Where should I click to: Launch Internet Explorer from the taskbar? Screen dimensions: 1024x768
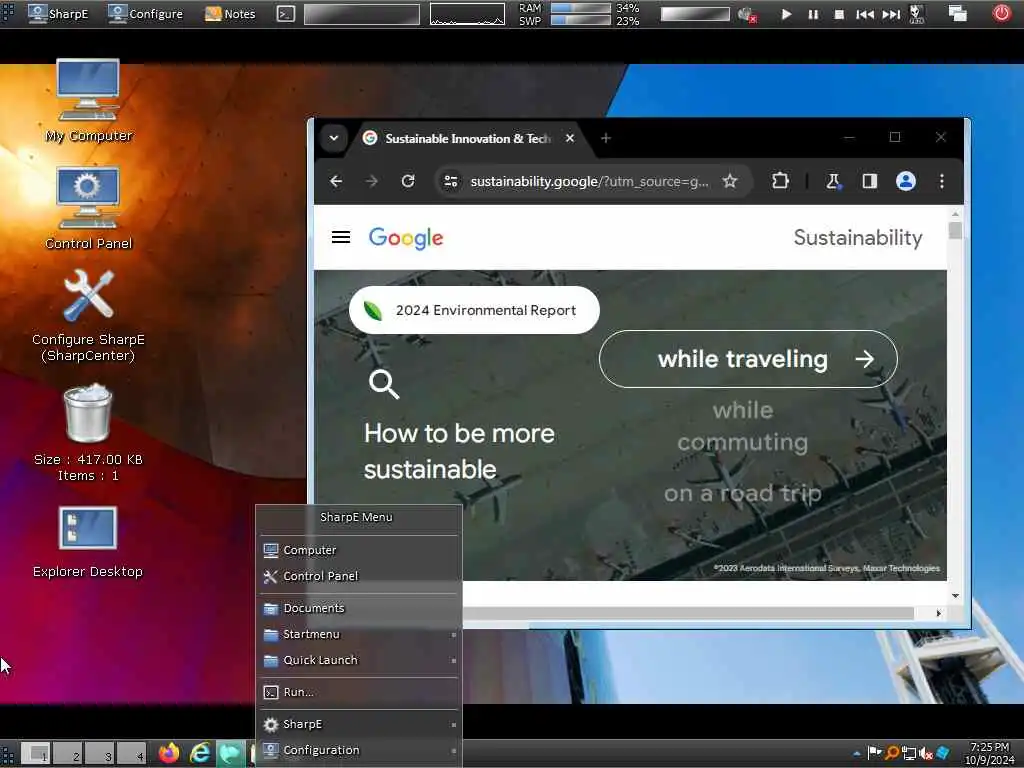[200, 753]
